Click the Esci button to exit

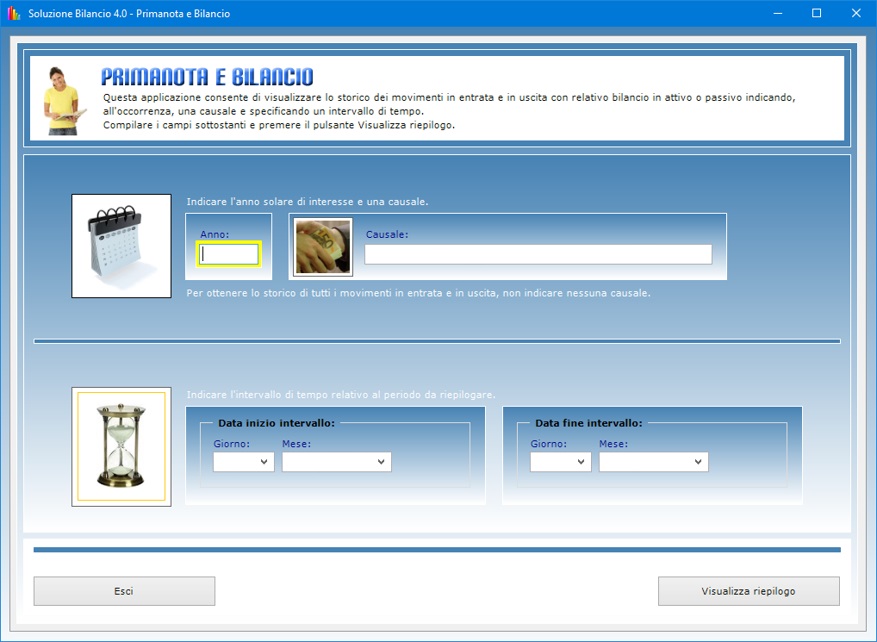coord(124,591)
